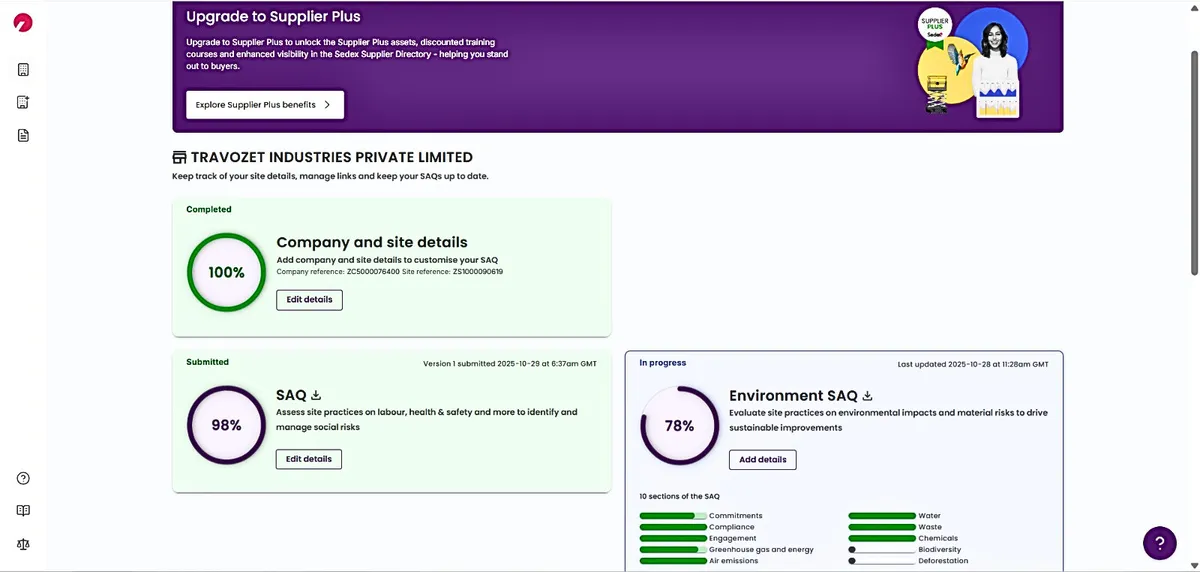The height and width of the screenshot is (572, 1200).
Task: Edit details for Company and site details
Action: 309,300
